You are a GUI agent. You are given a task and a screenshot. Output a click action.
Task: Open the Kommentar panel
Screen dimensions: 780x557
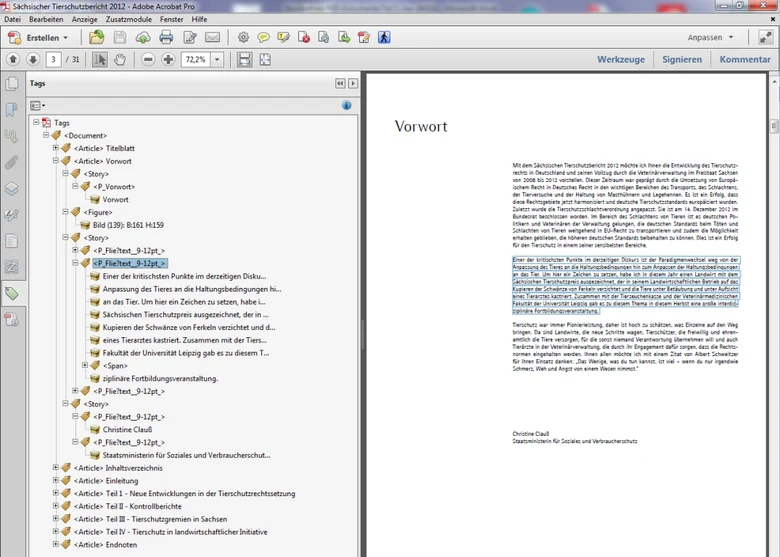[745, 59]
